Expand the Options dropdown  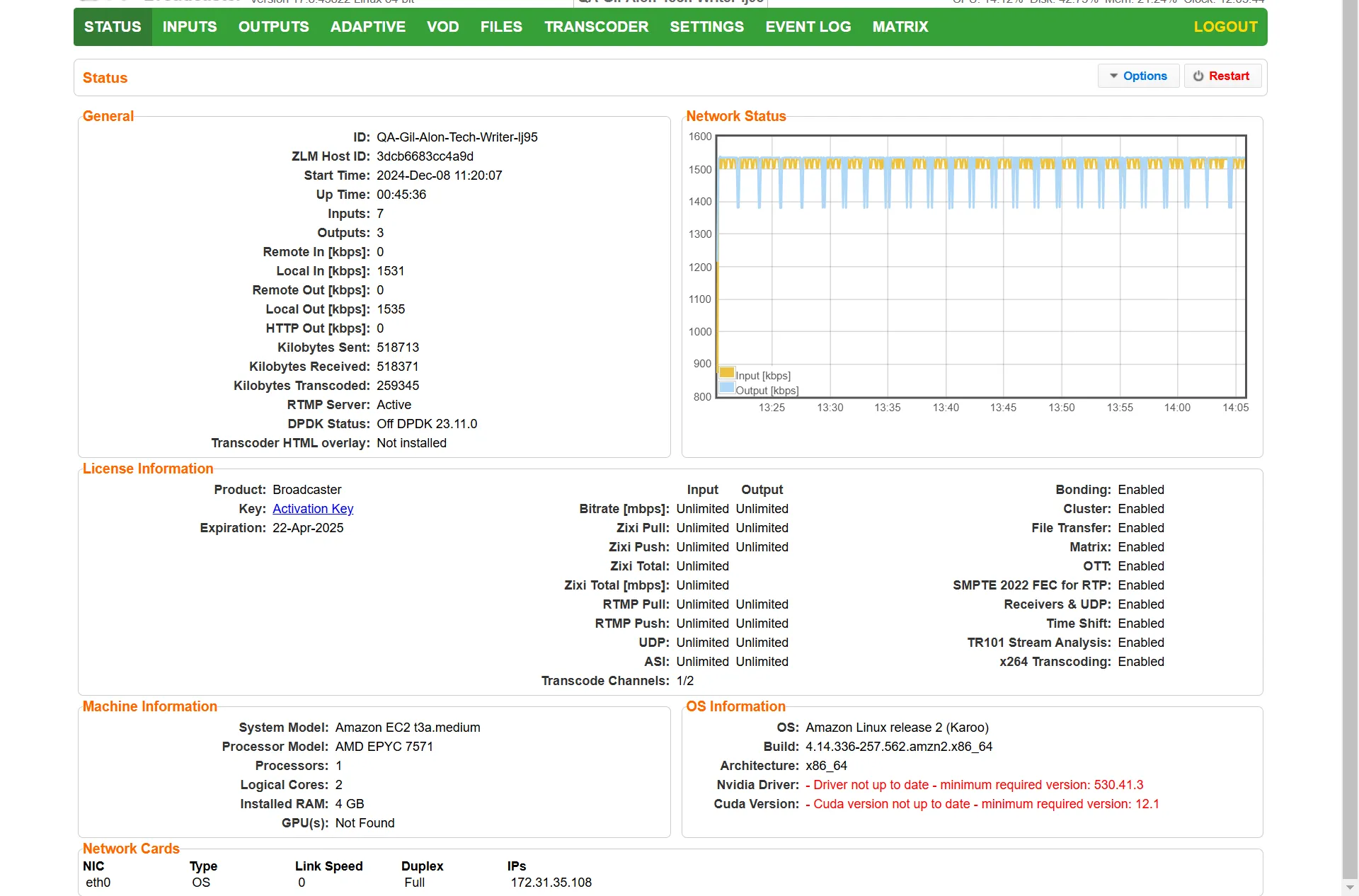point(1138,76)
